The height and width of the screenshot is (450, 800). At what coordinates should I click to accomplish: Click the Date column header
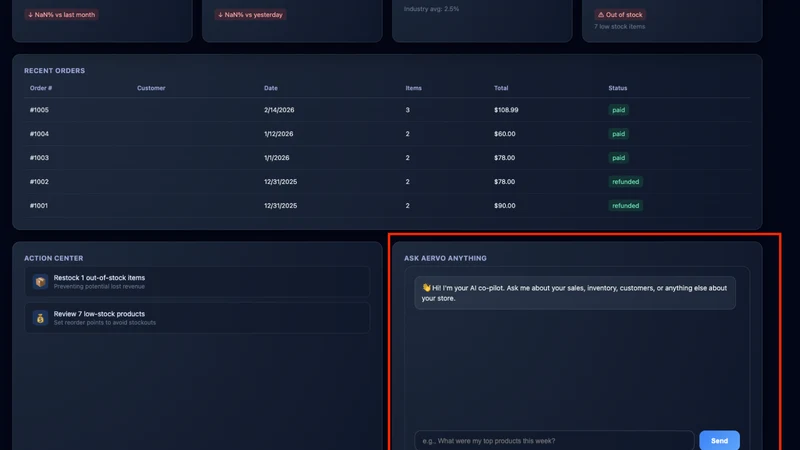point(271,88)
